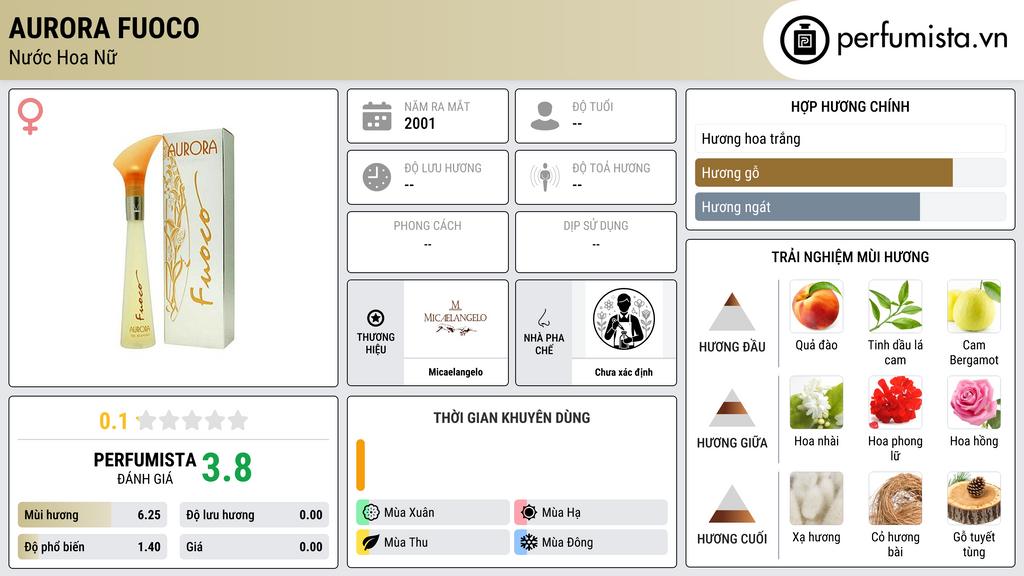This screenshot has width=1024, height=576.
Task: Click the Cỏ hương bài vetiver image
Action: [x=895, y=498]
